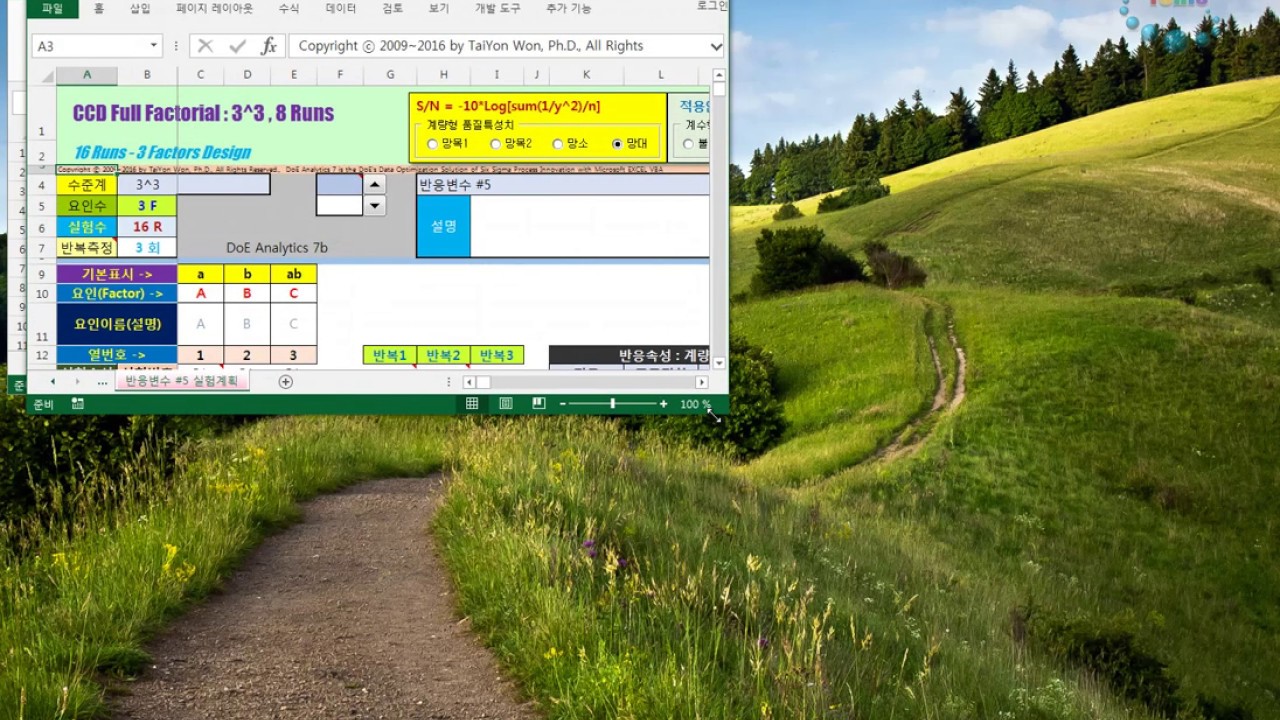Select the 반응변수 #5 실험계획 sheet tab
1280x720 pixels.
click(182, 381)
